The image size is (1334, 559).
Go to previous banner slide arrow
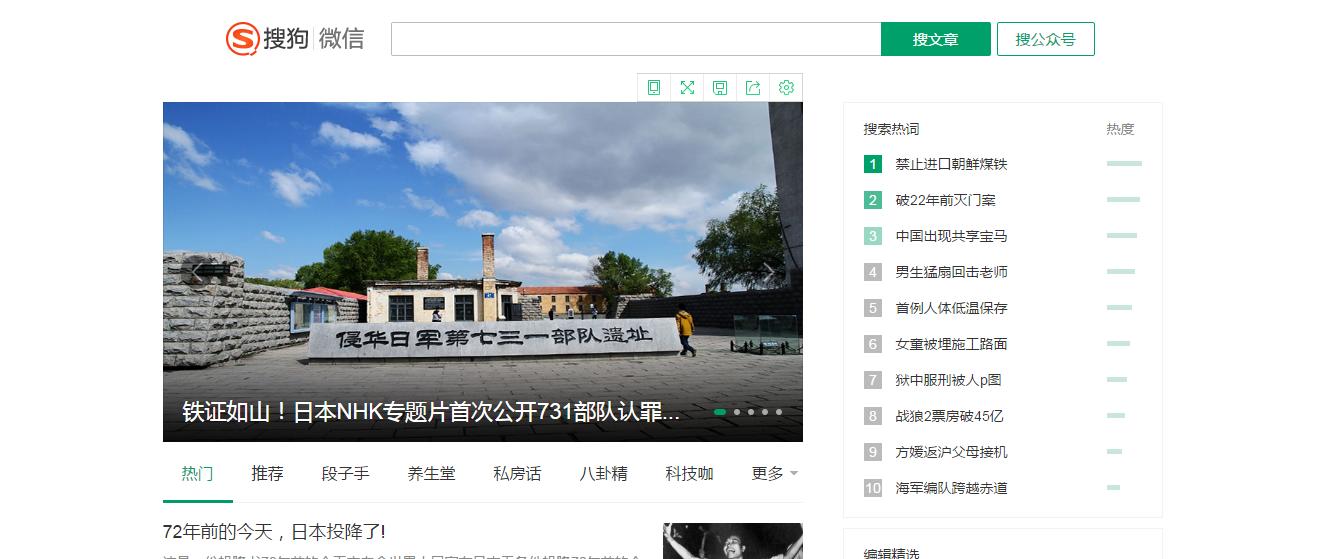[197, 272]
